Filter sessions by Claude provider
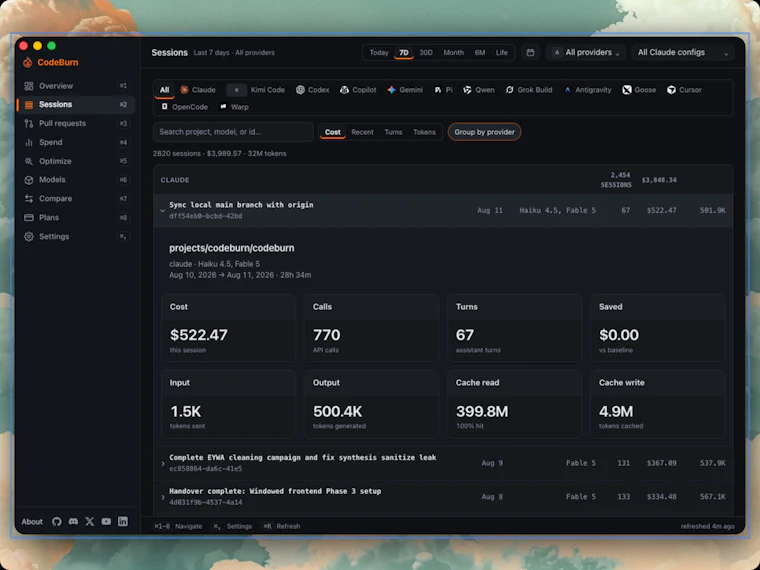The width and height of the screenshot is (760, 570). click(x=198, y=90)
